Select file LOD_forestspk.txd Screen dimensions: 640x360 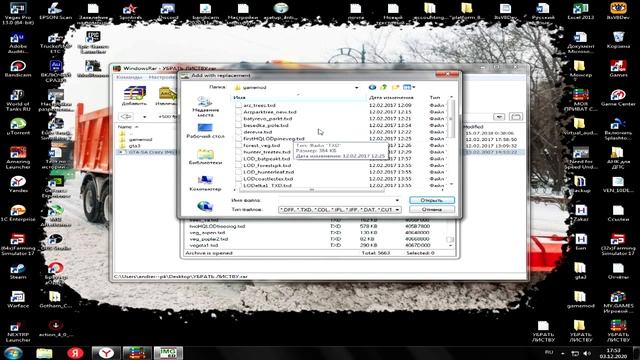(267, 166)
